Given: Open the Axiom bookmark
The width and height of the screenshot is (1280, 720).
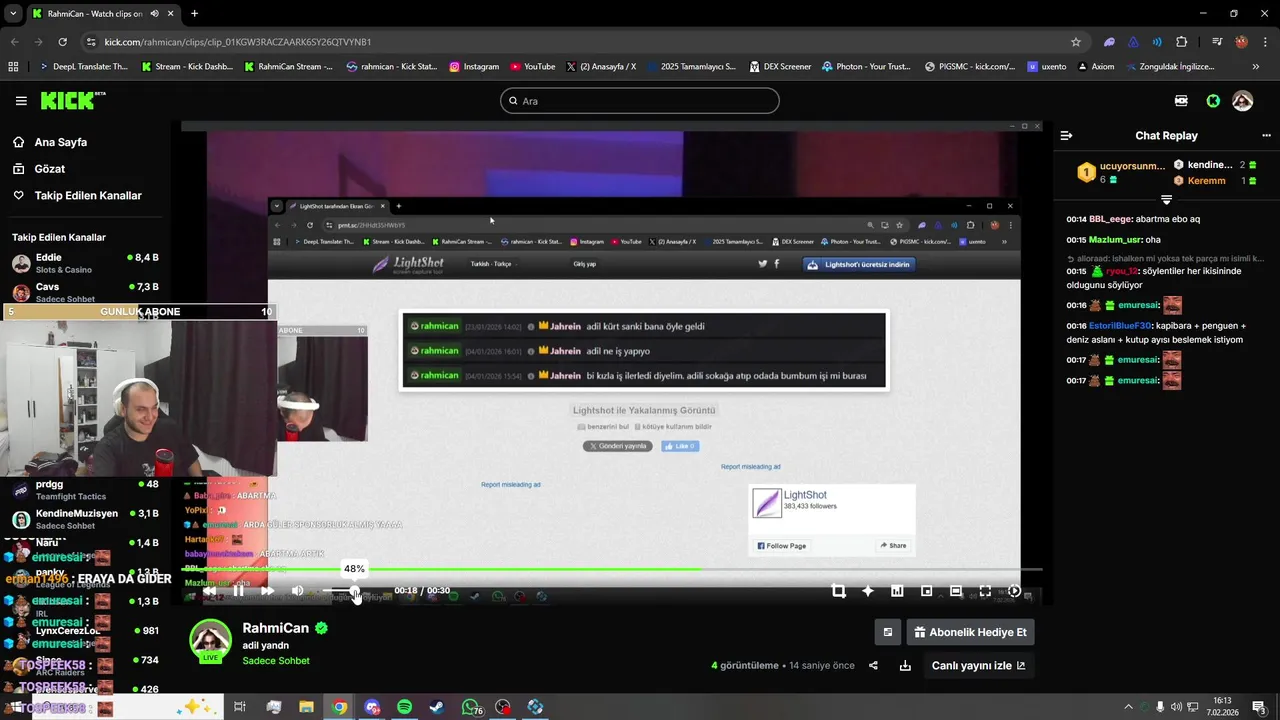Looking at the screenshot, I should 1095,67.
